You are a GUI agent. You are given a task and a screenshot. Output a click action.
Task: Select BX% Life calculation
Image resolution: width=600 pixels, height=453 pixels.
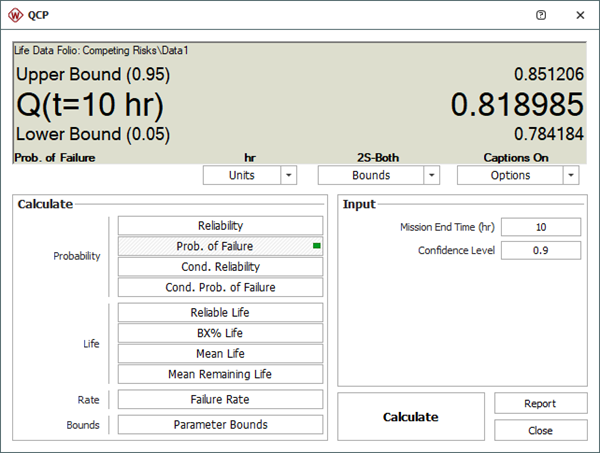220,333
